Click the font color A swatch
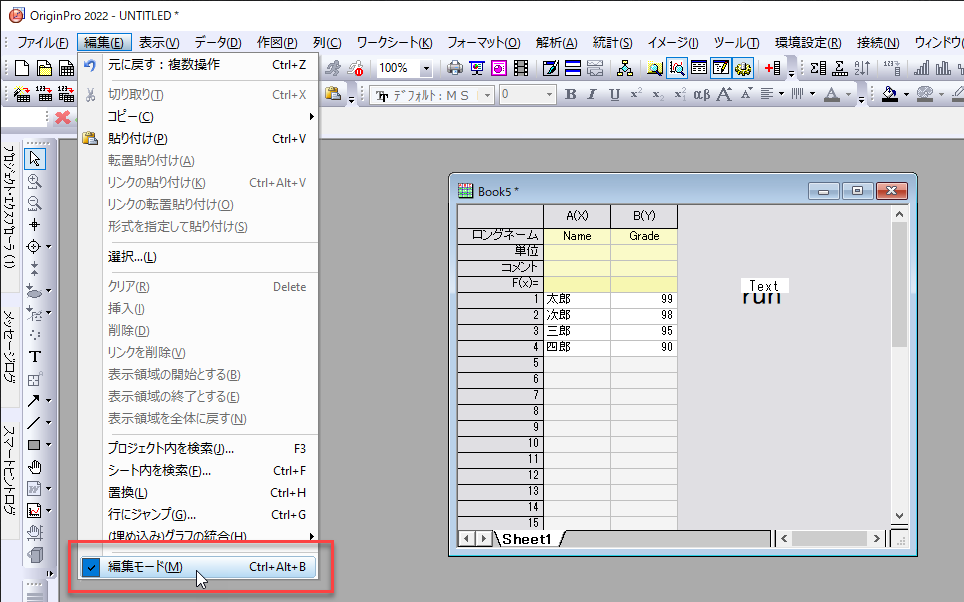 pos(832,94)
